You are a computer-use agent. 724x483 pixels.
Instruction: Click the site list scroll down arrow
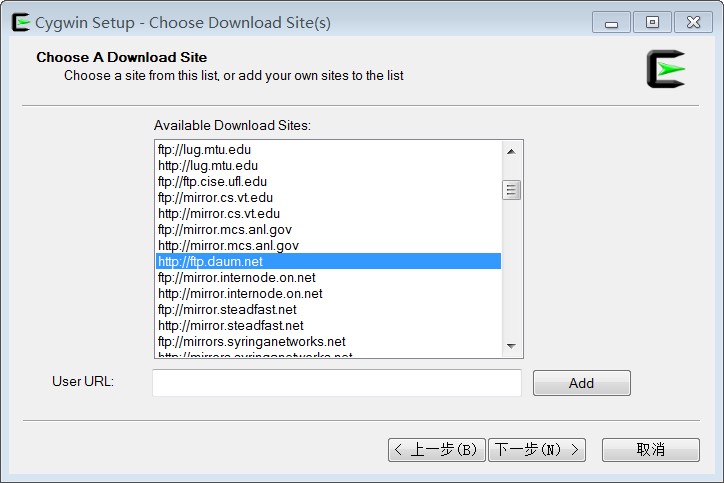[x=511, y=346]
